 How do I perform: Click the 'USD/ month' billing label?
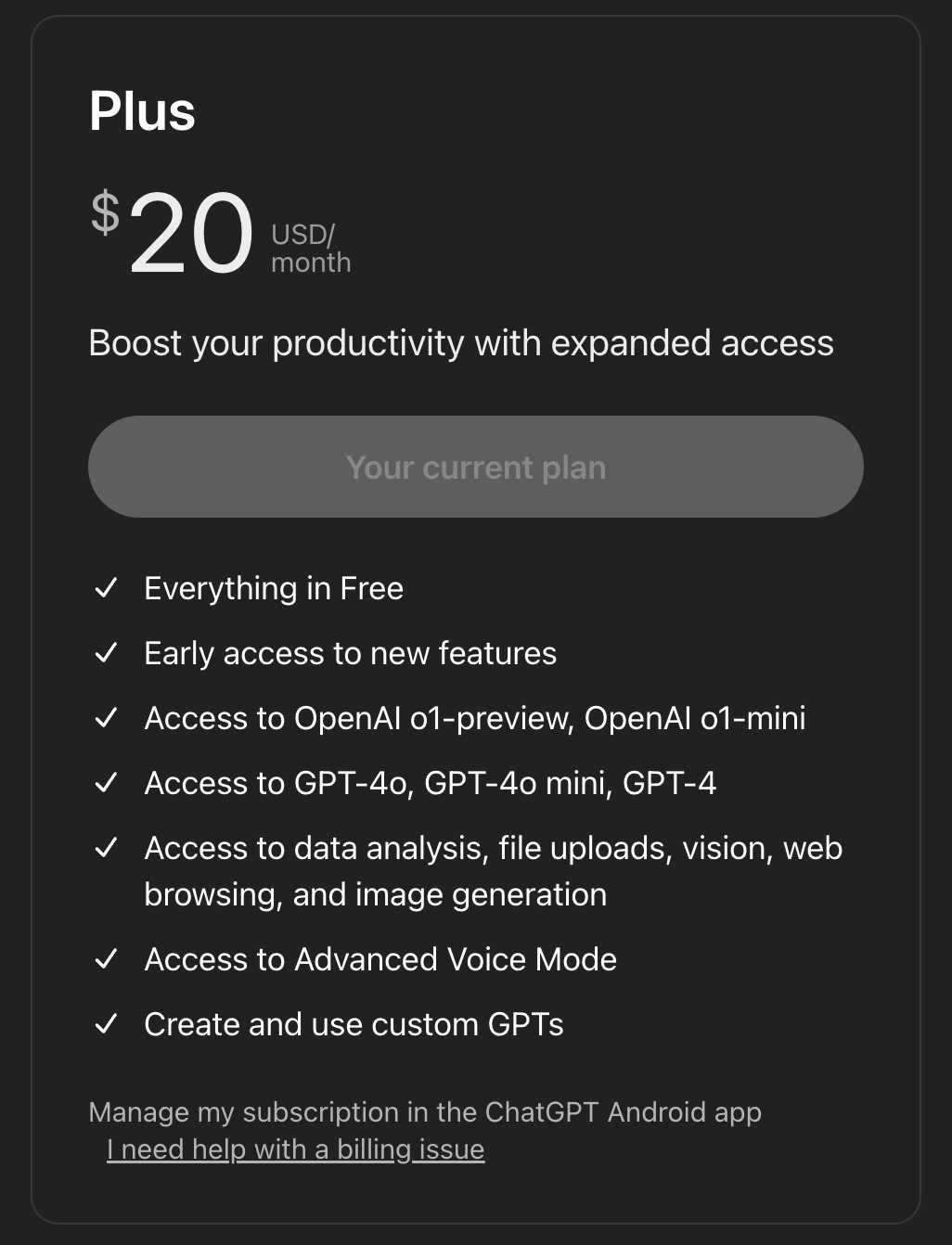[x=311, y=249]
